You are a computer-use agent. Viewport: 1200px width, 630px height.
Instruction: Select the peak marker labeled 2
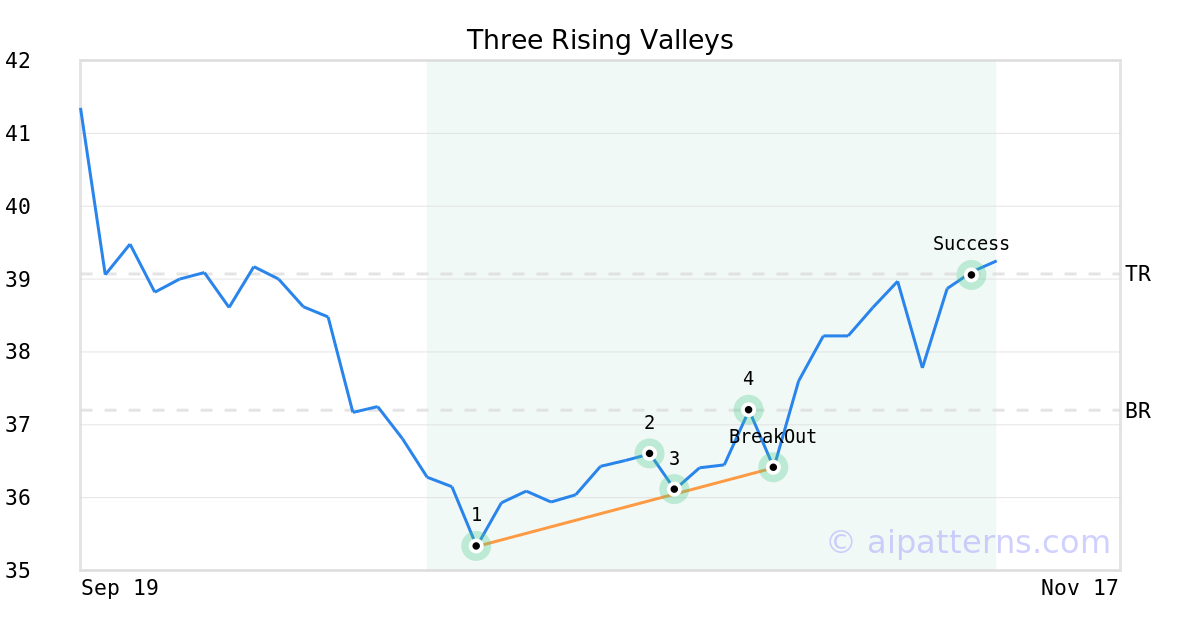pyautogui.click(x=649, y=453)
